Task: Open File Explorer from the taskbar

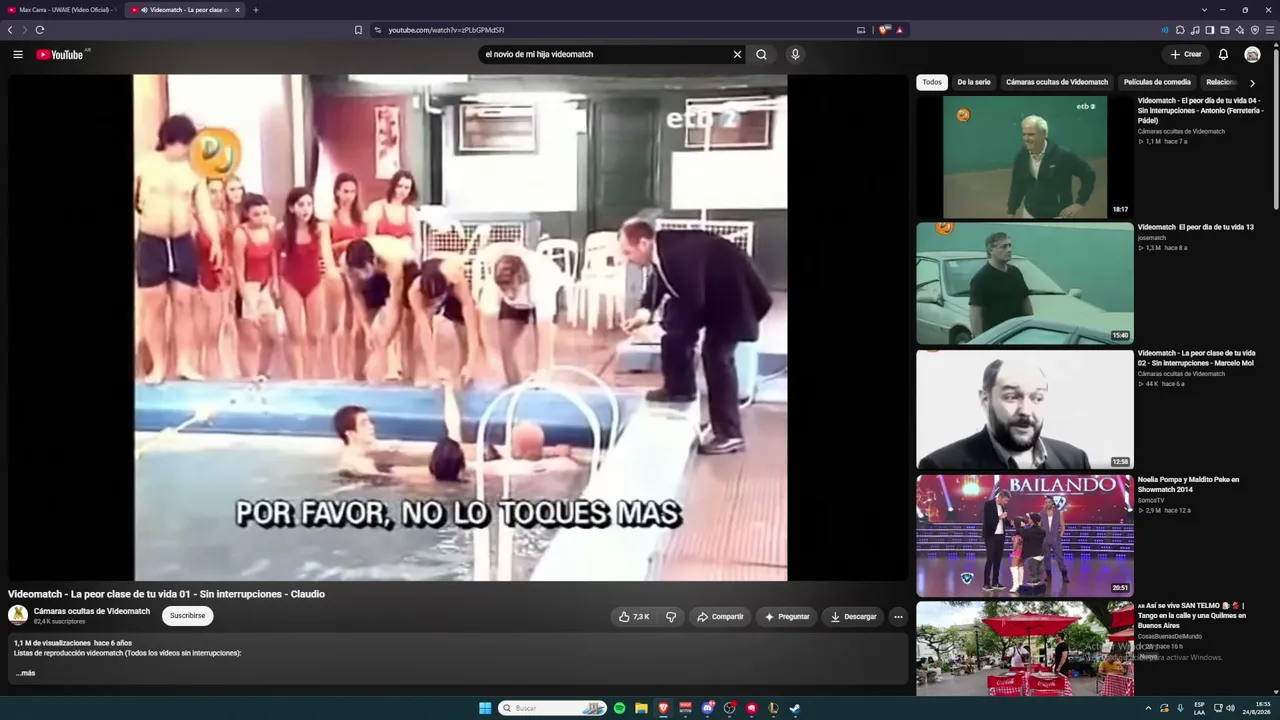Action: pos(641,708)
